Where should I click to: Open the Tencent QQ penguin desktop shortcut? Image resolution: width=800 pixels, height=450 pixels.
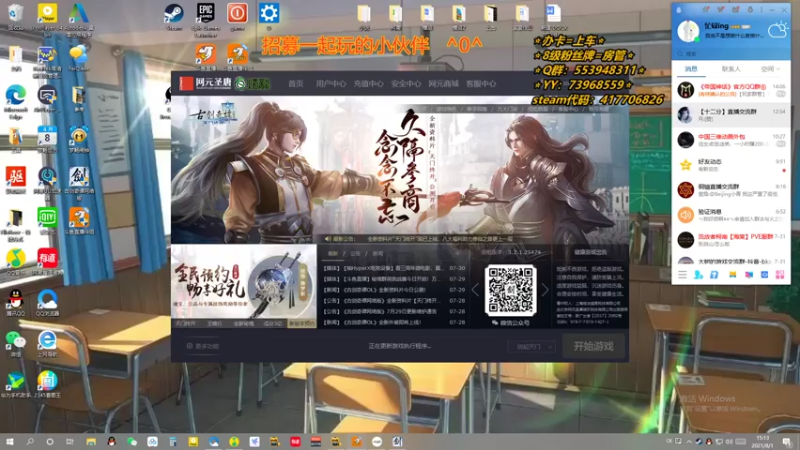pyautogui.click(x=16, y=302)
